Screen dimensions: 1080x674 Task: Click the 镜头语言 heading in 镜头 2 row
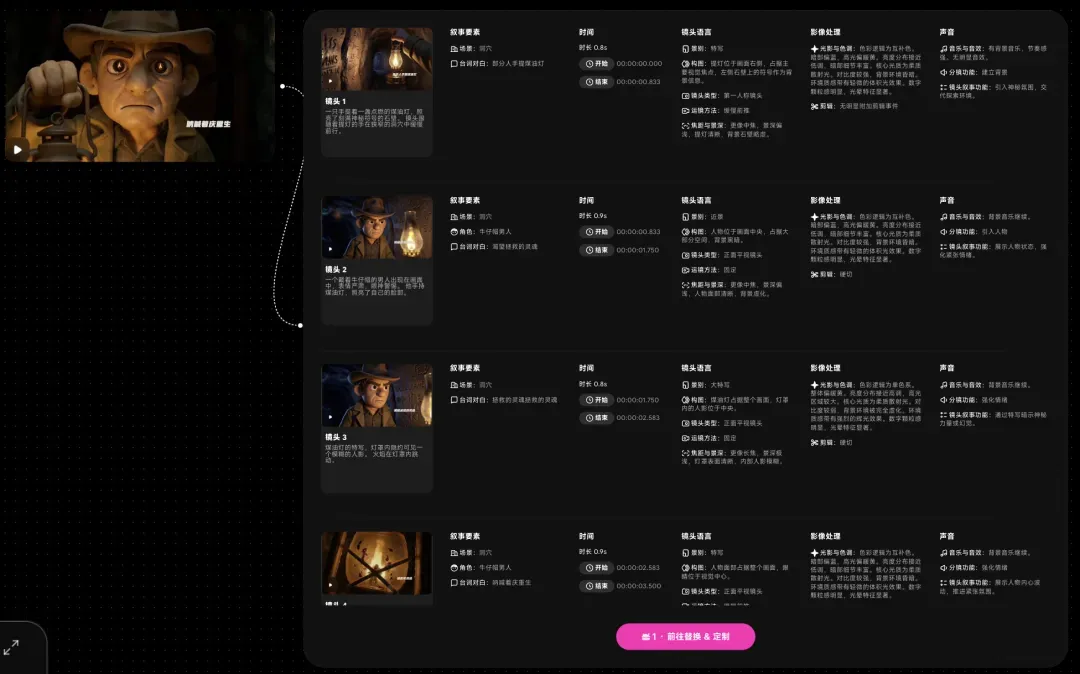point(696,200)
